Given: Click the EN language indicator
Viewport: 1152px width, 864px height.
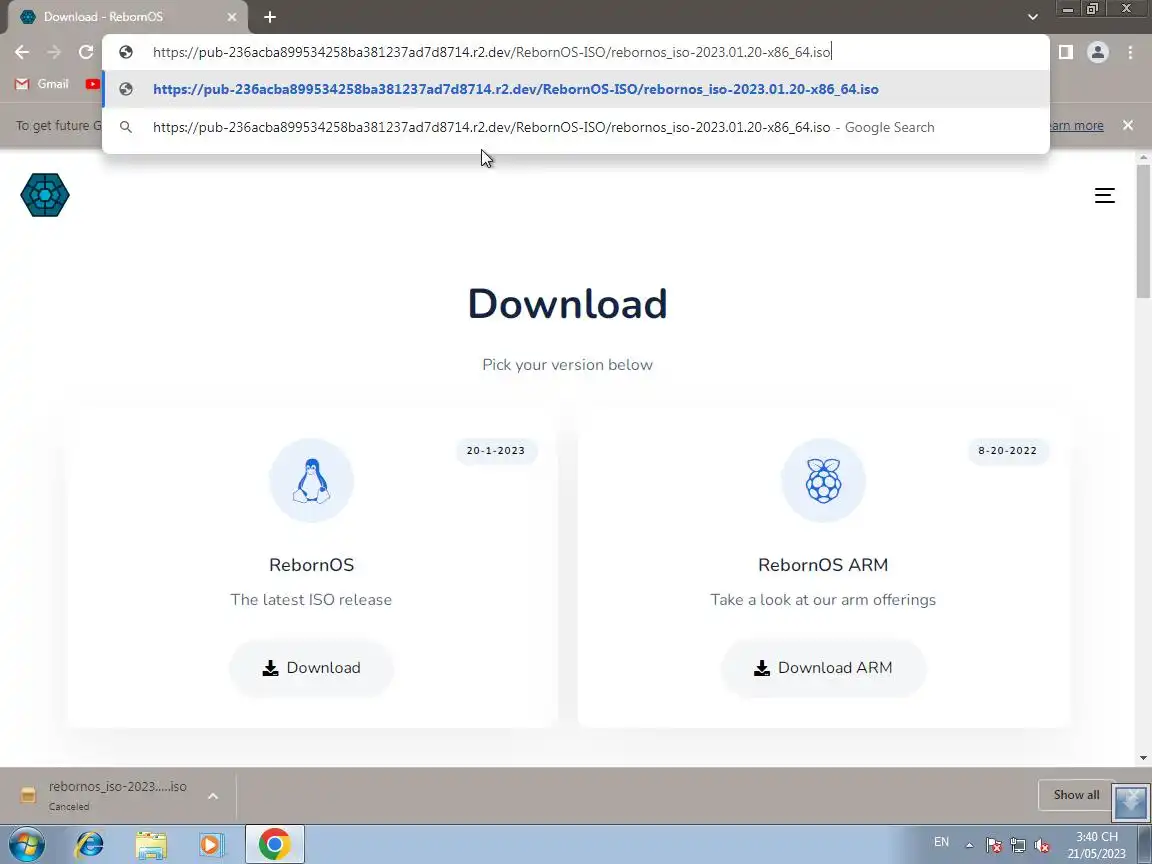Looking at the screenshot, I should [x=941, y=842].
